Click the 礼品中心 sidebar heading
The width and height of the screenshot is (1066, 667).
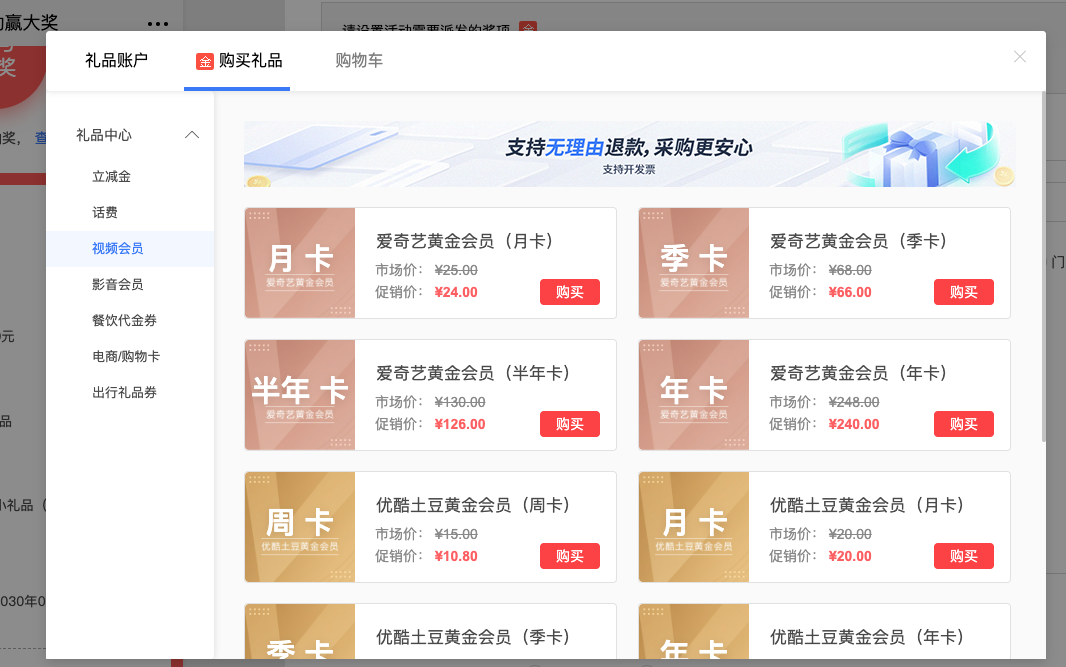pyautogui.click(x=104, y=135)
